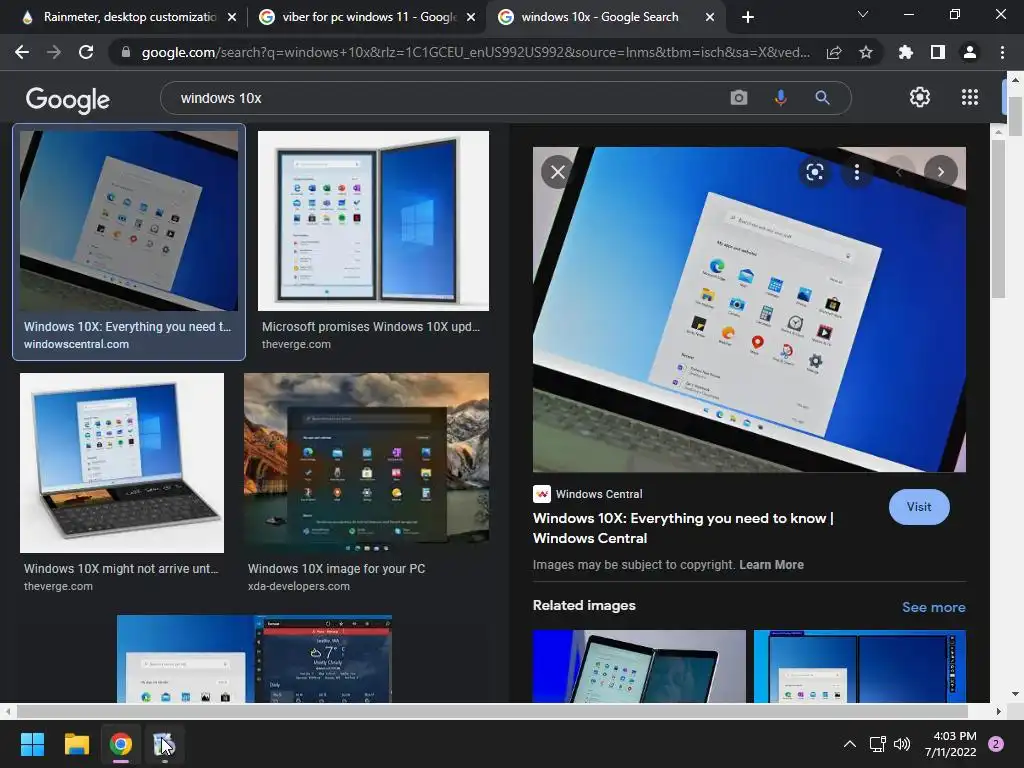Open Windows 10X might not arrive thumbnail
The image size is (1024, 768).
point(121,462)
